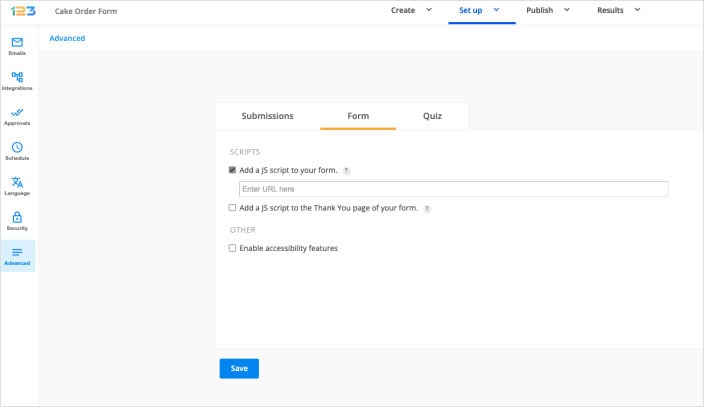The height and width of the screenshot is (407, 704).
Task: Focus the Enter URL here field
Action: [453, 189]
